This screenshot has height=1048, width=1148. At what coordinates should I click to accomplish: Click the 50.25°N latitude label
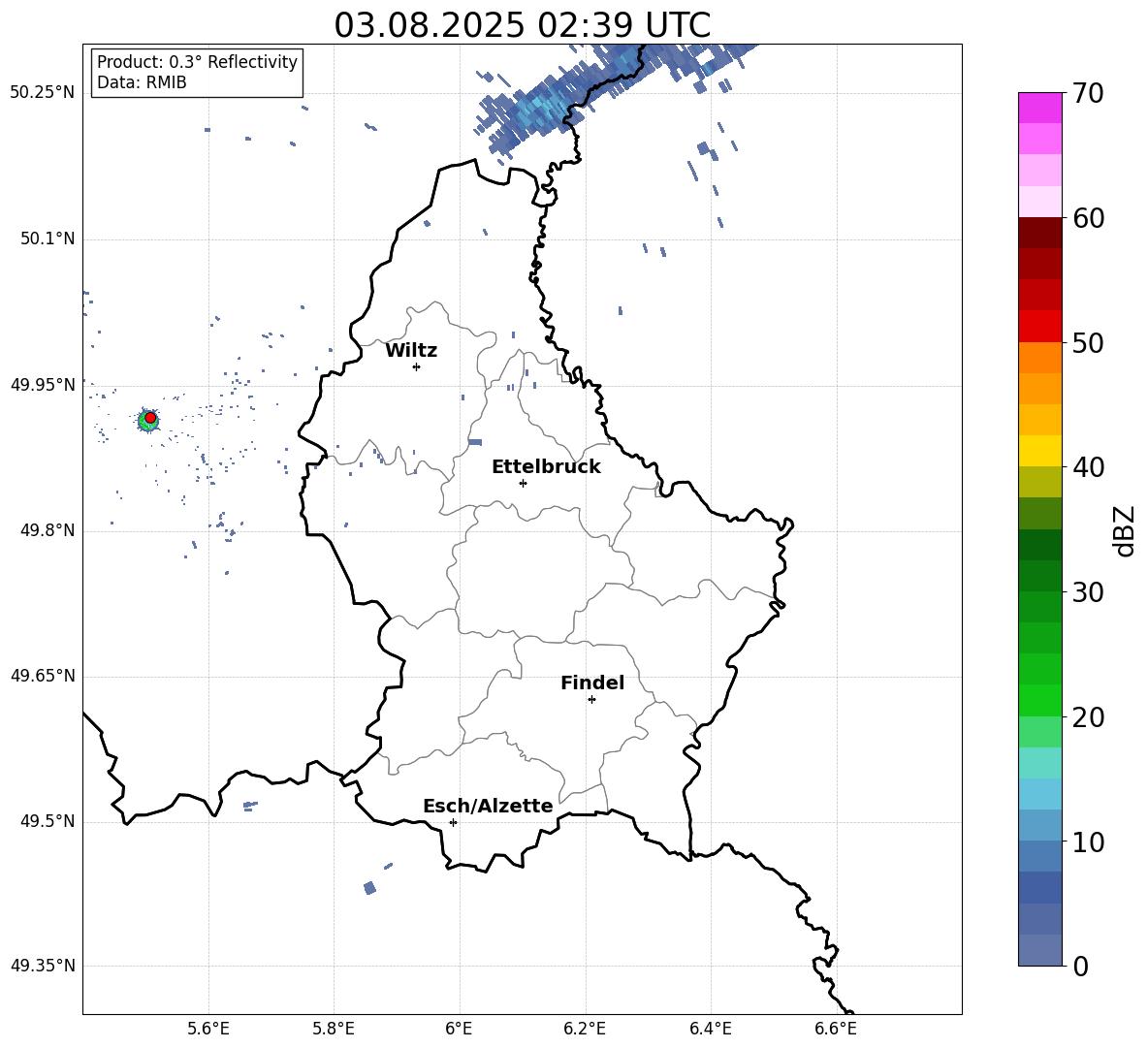(43, 93)
